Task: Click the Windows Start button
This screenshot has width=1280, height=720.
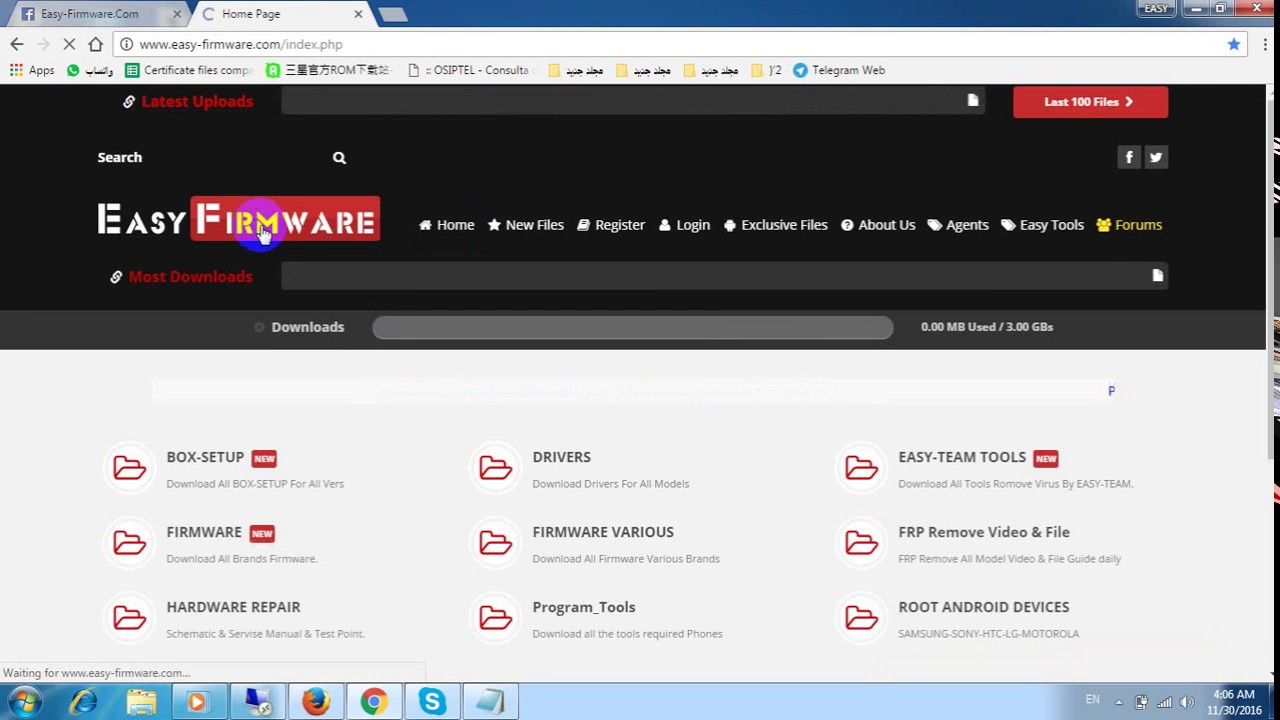Action: click(x=24, y=702)
